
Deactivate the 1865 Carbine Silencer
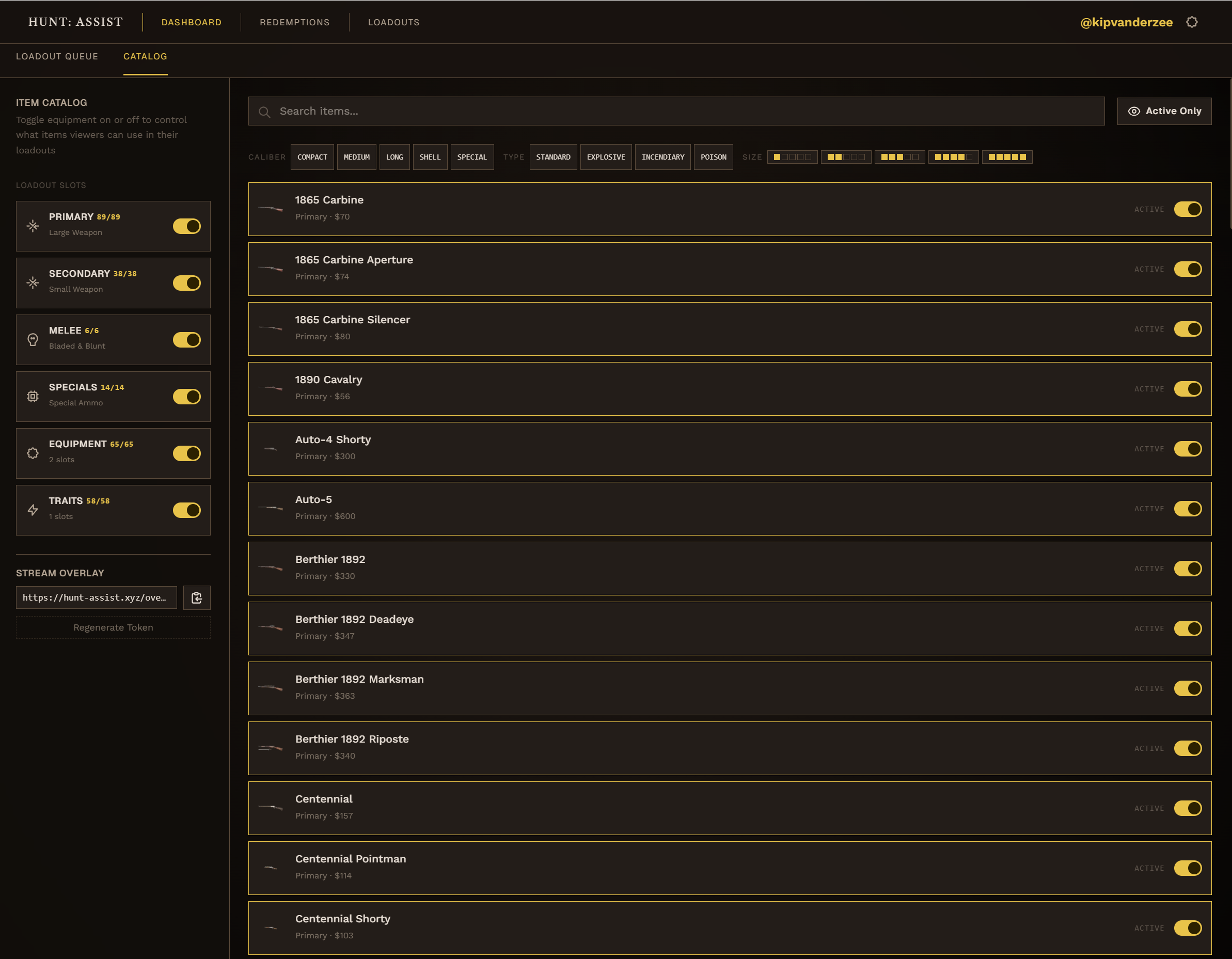coord(1188,329)
